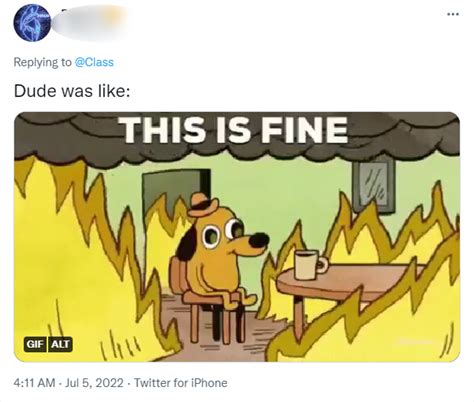The image size is (474, 402).
Task: Click the THIS IS FINE caption text
Action: point(235,129)
